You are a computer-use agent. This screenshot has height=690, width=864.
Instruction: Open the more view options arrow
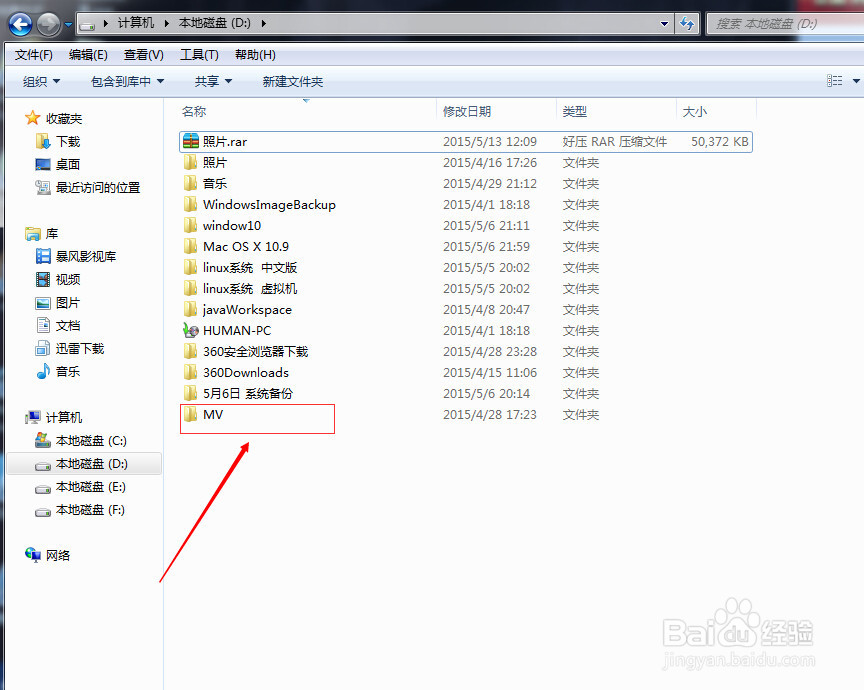(856, 81)
